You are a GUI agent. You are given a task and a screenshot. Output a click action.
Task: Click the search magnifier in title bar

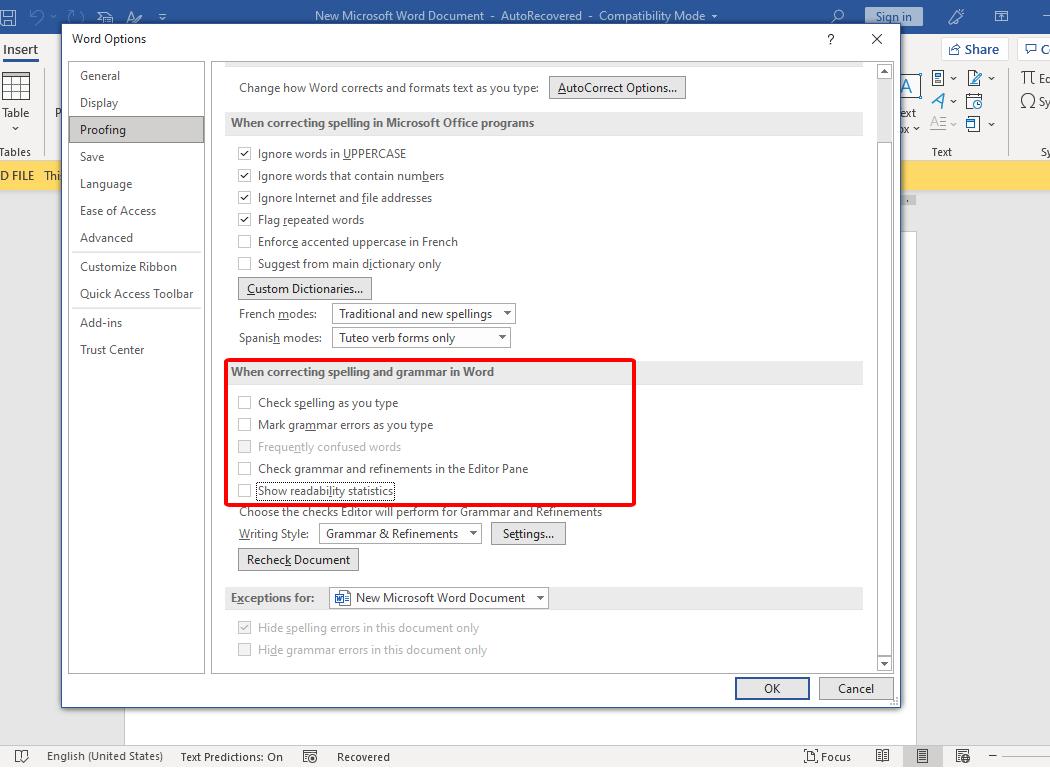[837, 16]
